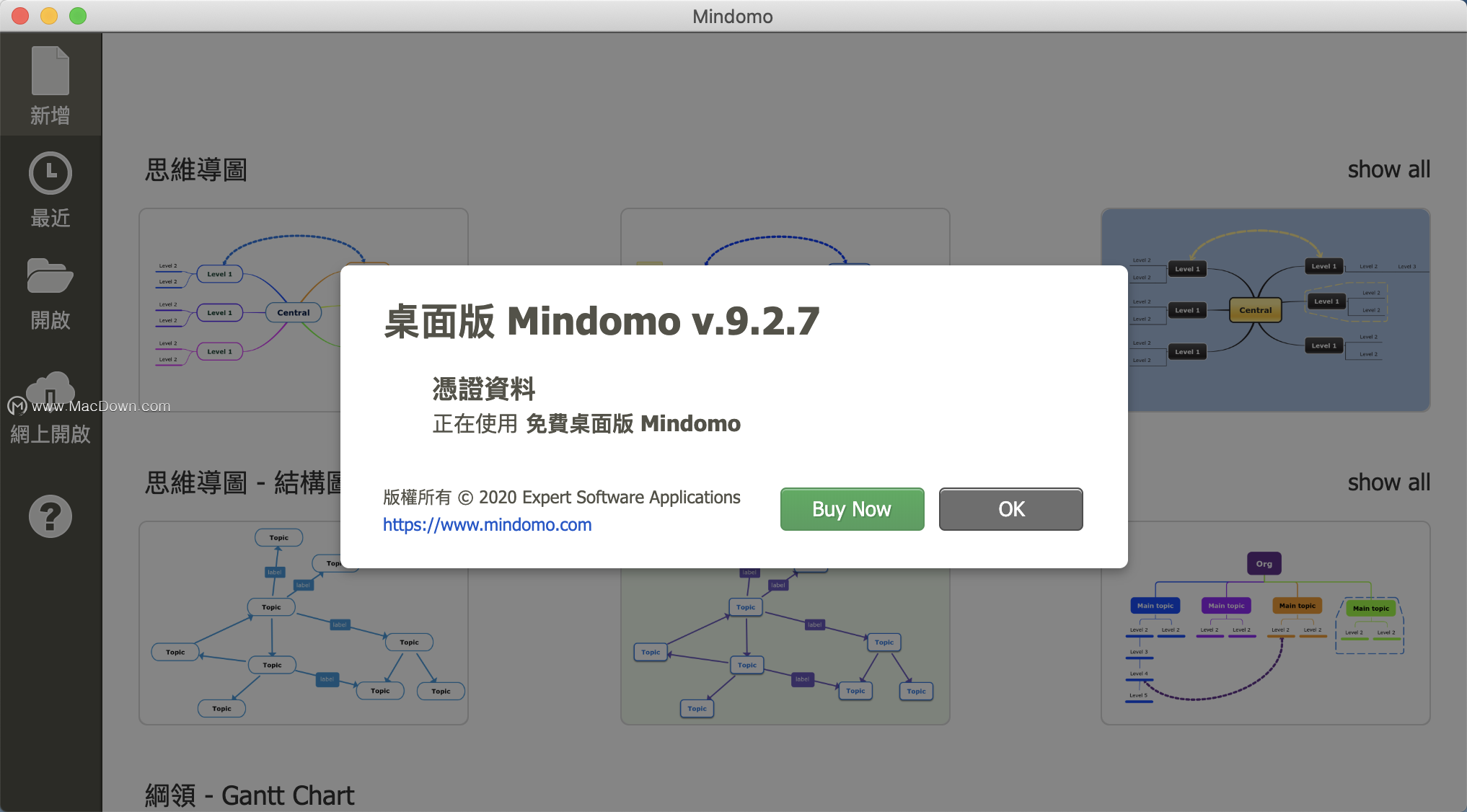Click show all for 思維導圖 - 結構圖 section
1467x812 pixels.
point(1388,482)
